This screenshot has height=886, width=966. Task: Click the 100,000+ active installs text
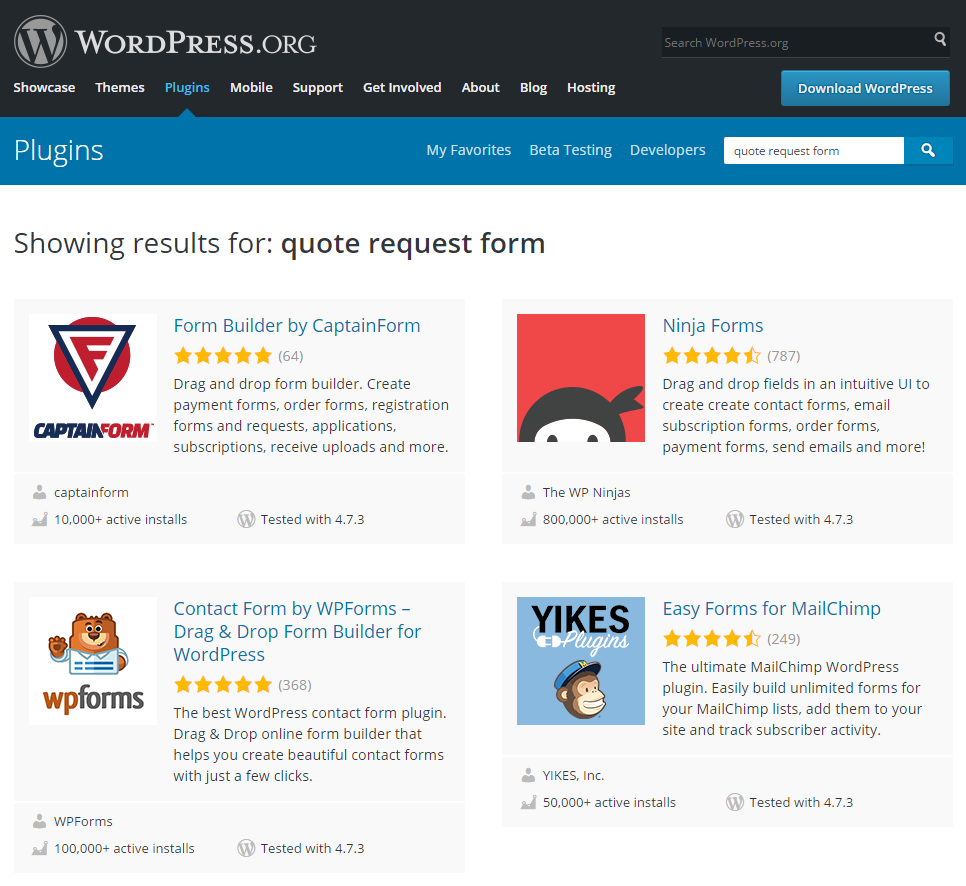(124, 848)
